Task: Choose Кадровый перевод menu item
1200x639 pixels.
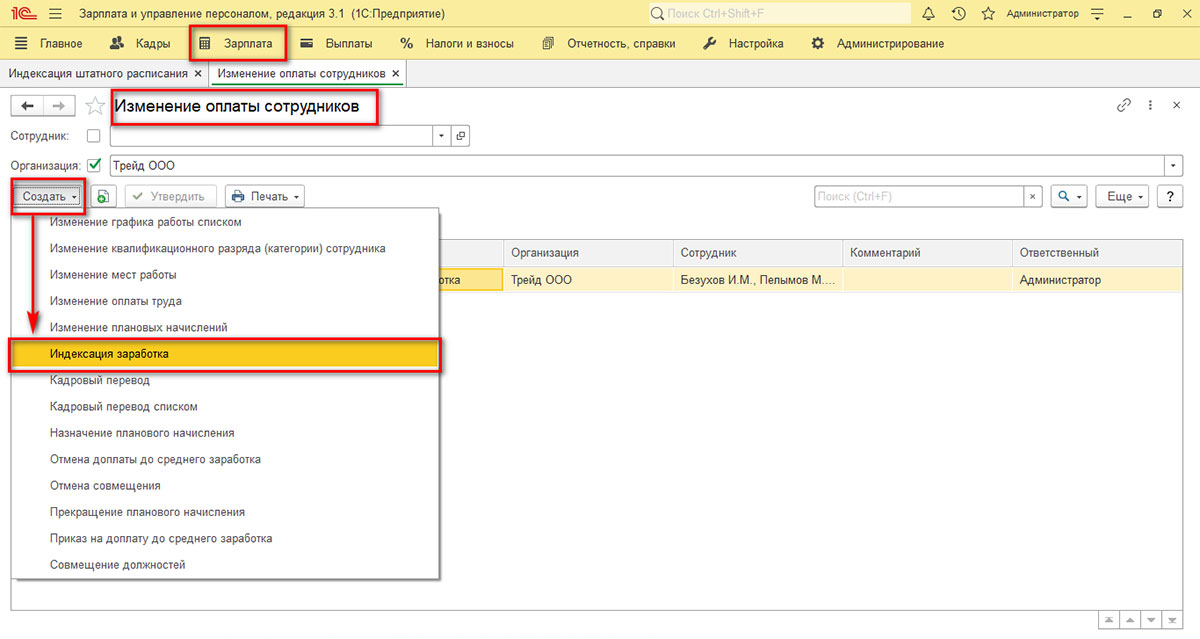Action: tap(99, 381)
